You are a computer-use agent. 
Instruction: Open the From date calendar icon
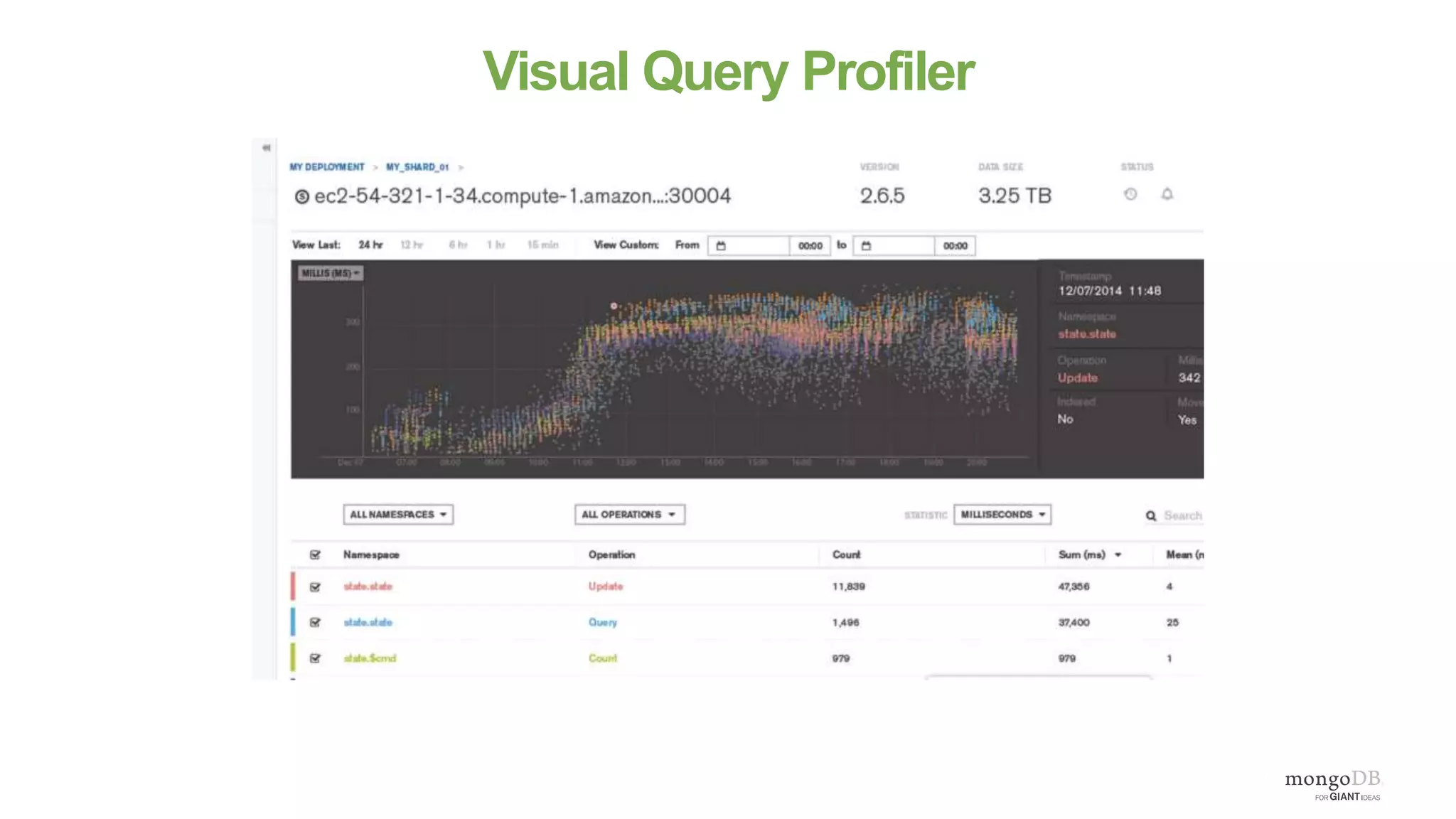[x=721, y=246]
